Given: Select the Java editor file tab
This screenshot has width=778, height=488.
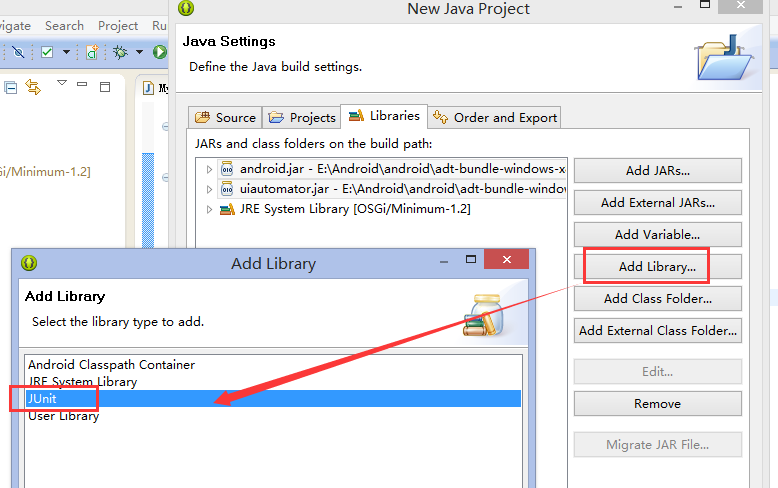Looking at the screenshot, I should pyautogui.click(x=155, y=88).
